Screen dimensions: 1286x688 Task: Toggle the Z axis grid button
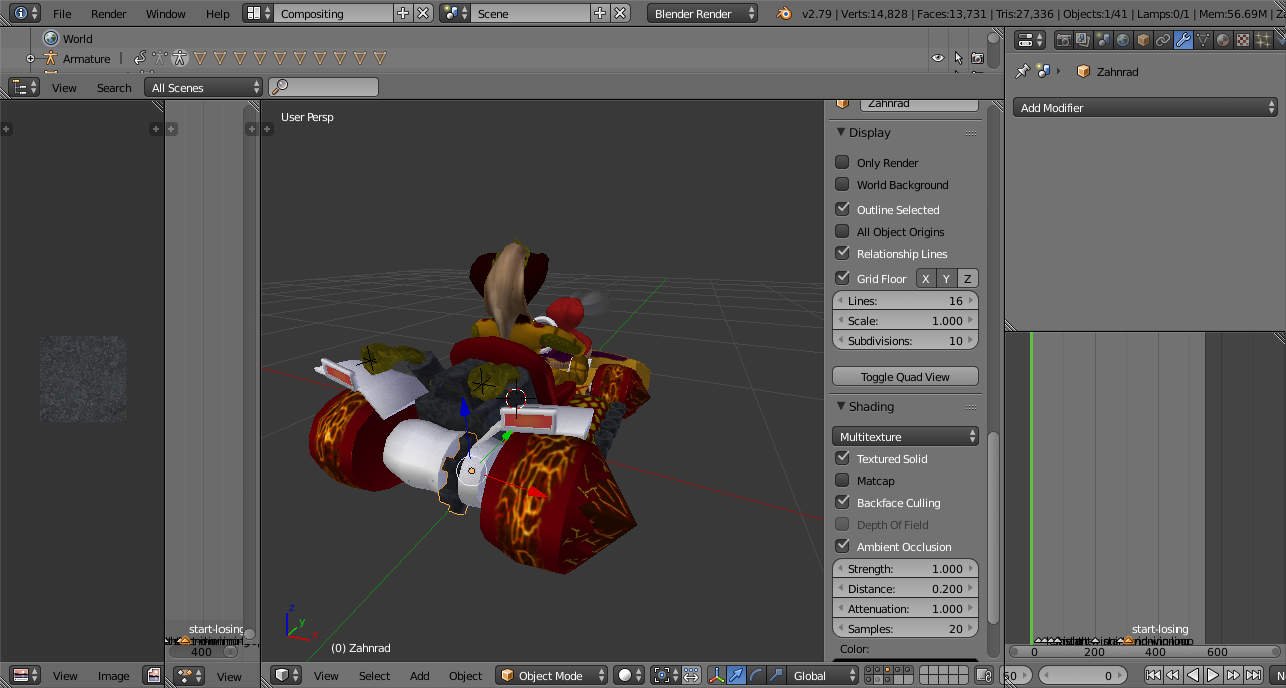tap(967, 279)
